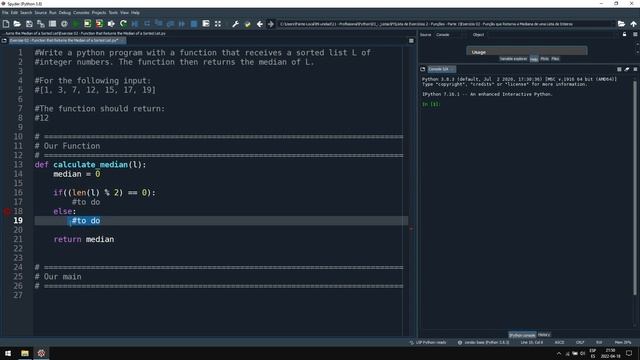This screenshot has height=360, width=640.
Task: Open File Explorer from the taskbar
Action: [25, 353]
